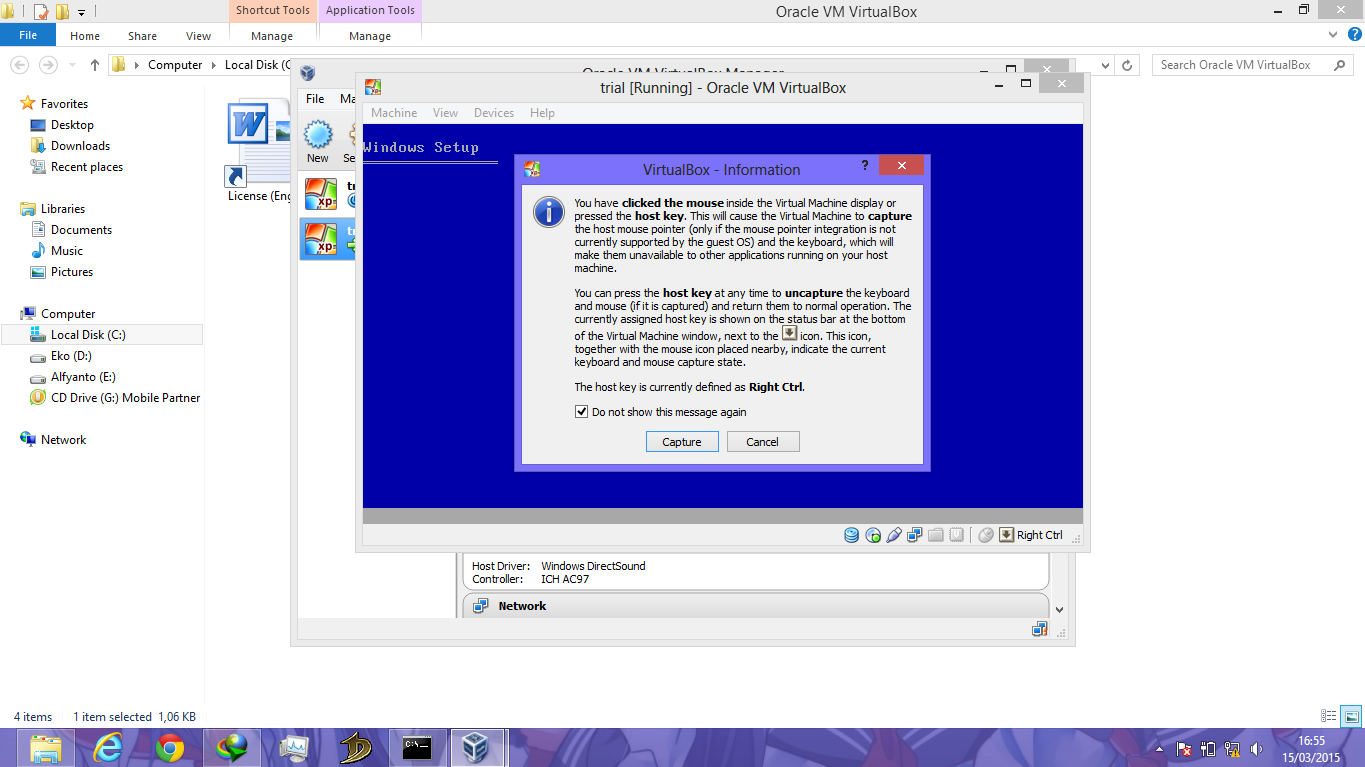The height and width of the screenshot is (767, 1365).
Task: Open the View menu in VM window
Action: [446, 113]
